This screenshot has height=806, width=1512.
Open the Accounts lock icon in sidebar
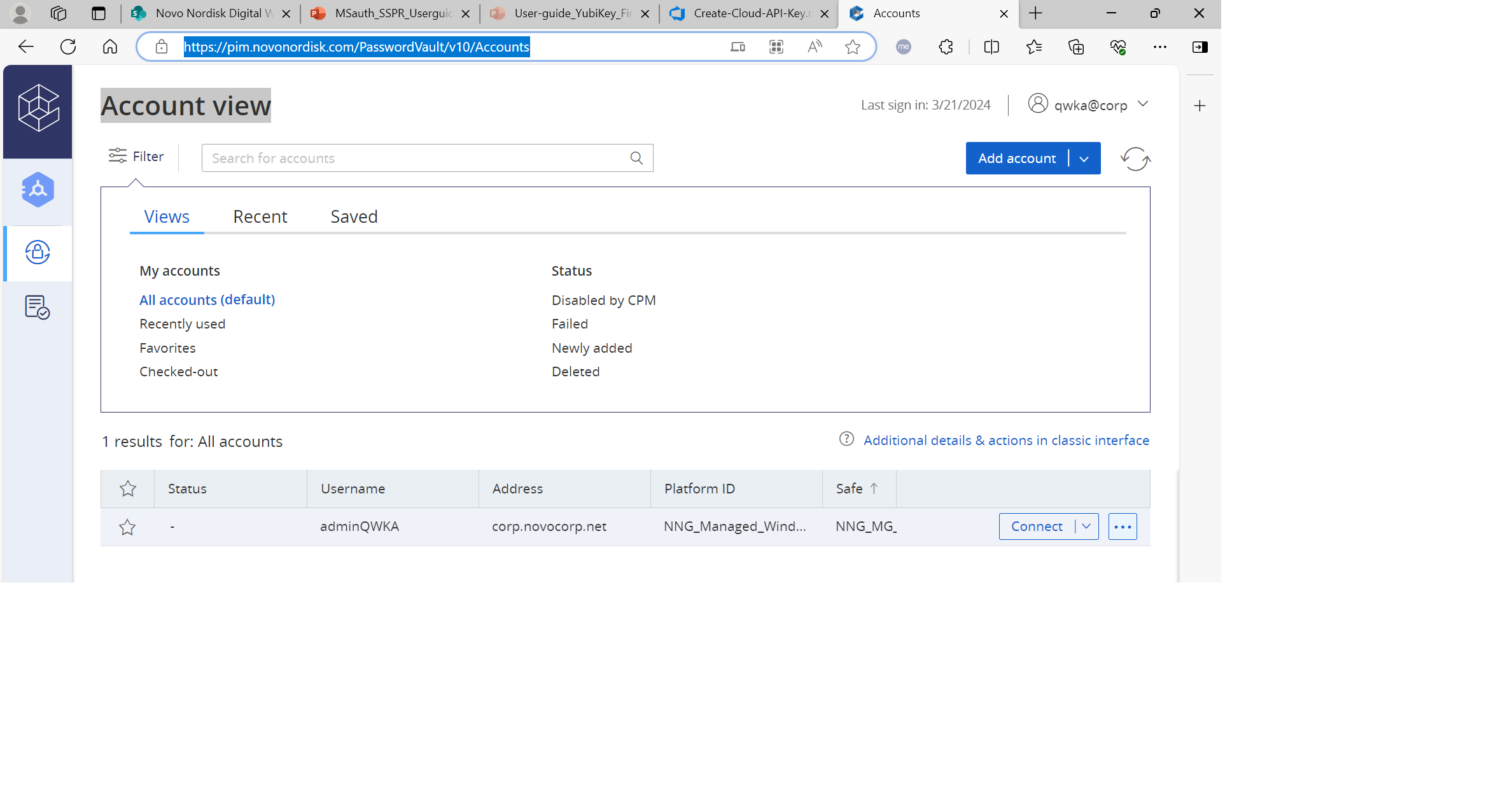pos(38,252)
